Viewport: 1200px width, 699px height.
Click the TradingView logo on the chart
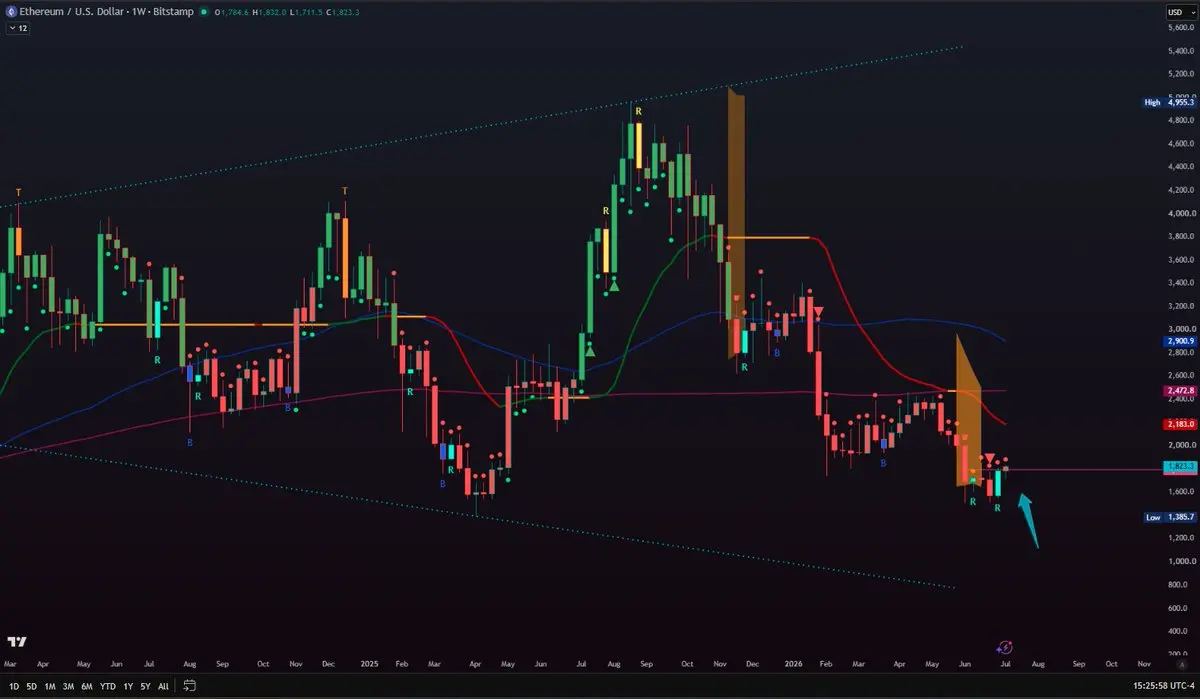[17, 641]
